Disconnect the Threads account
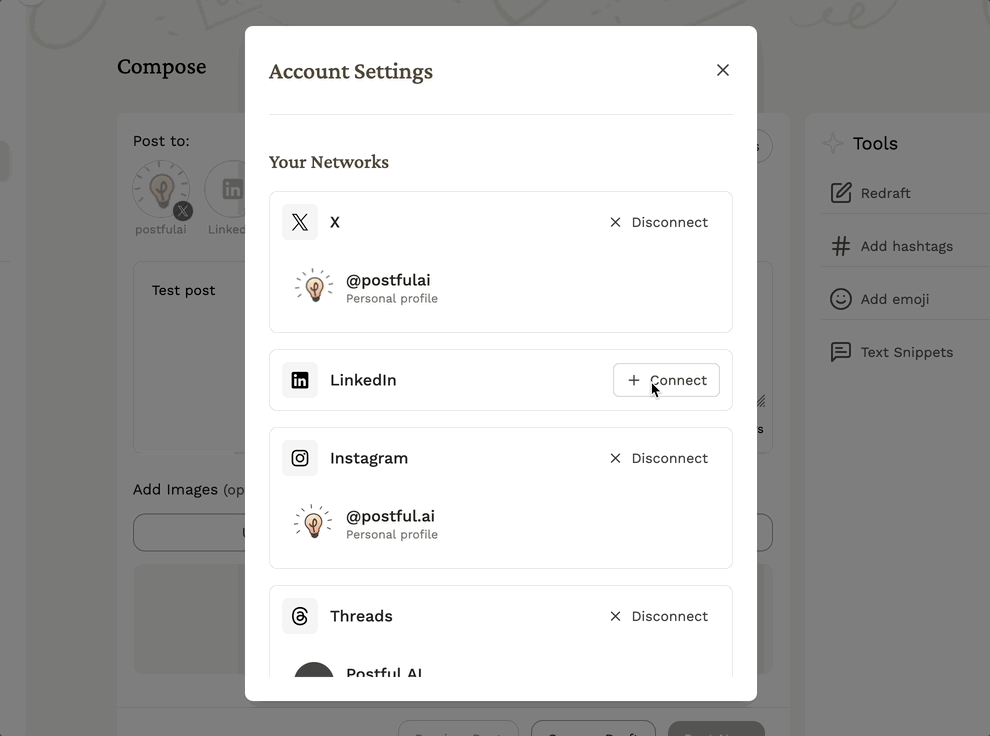Viewport: 990px width, 736px height. point(659,616)
